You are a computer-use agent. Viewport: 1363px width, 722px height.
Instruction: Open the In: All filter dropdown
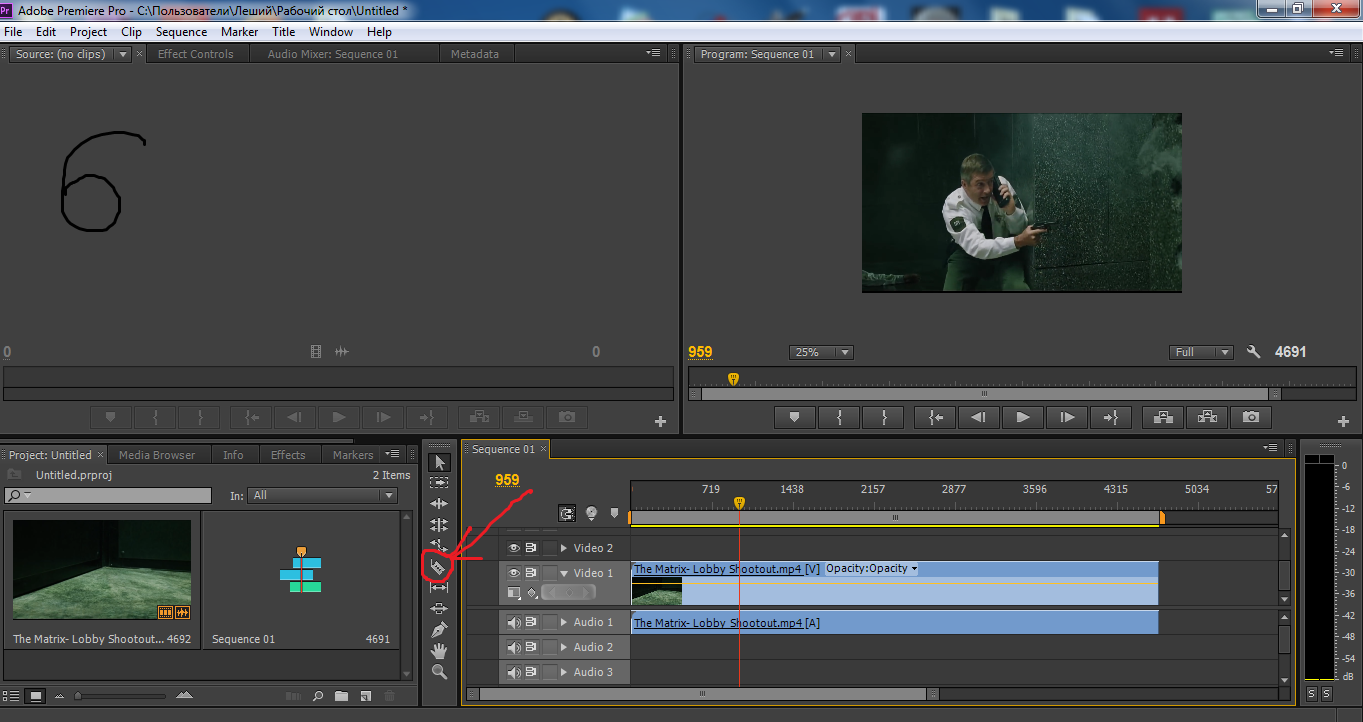(x=323, y=495)
